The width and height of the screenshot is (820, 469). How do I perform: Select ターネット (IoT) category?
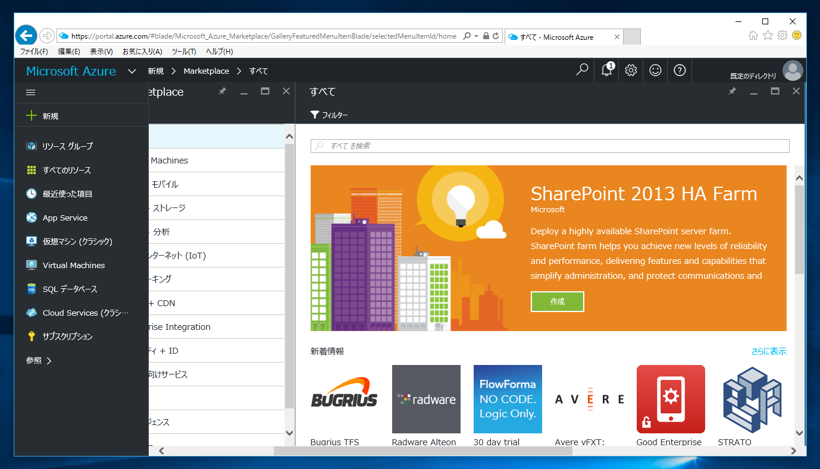[x=217, y=256]
